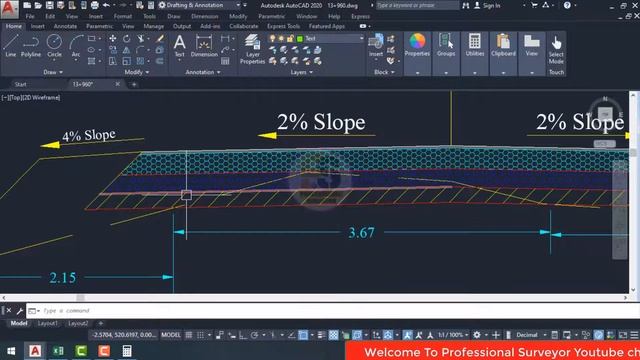Click the Save icon in quick access toolbar
640x360 pixels.
(49, 5)
